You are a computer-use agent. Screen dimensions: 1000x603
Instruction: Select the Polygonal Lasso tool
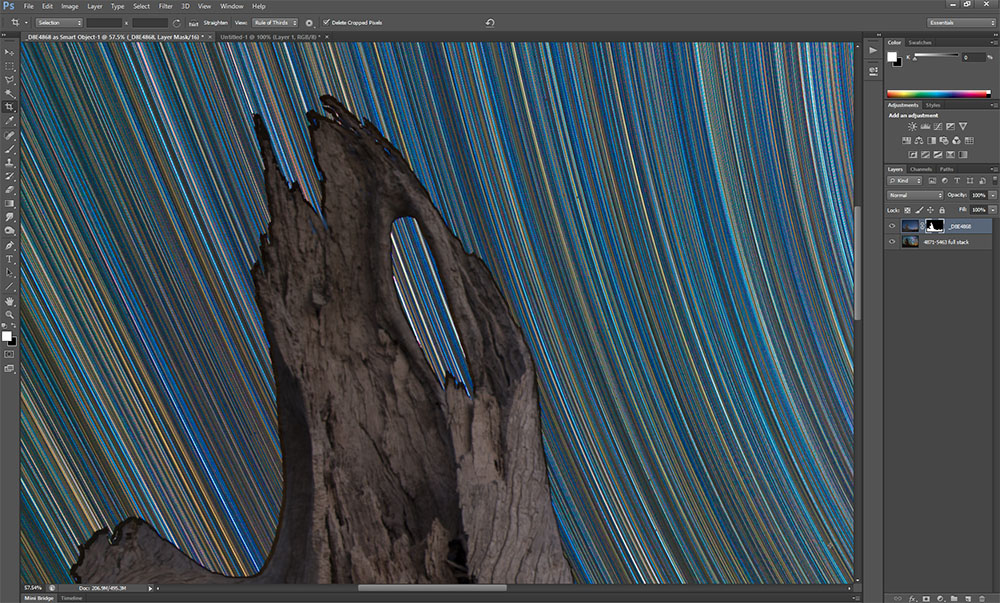point(9,80)
